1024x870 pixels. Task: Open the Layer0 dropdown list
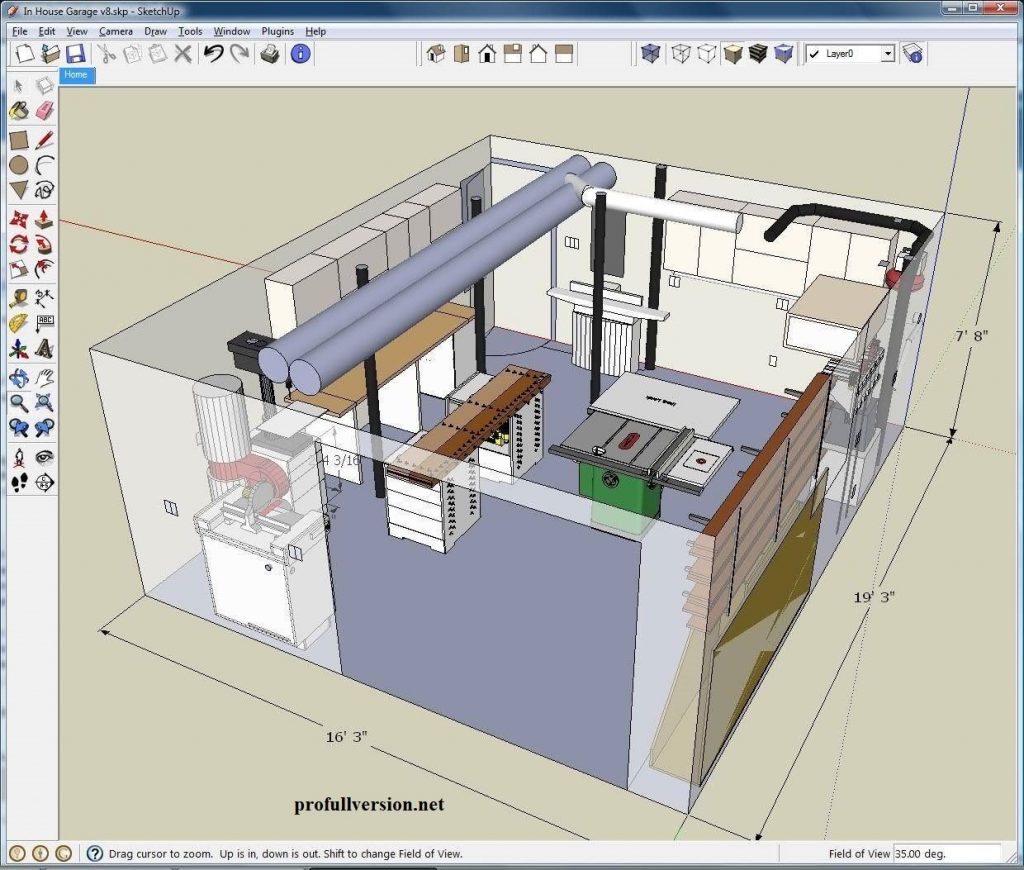pyautogui.click(x=890, y=54)
